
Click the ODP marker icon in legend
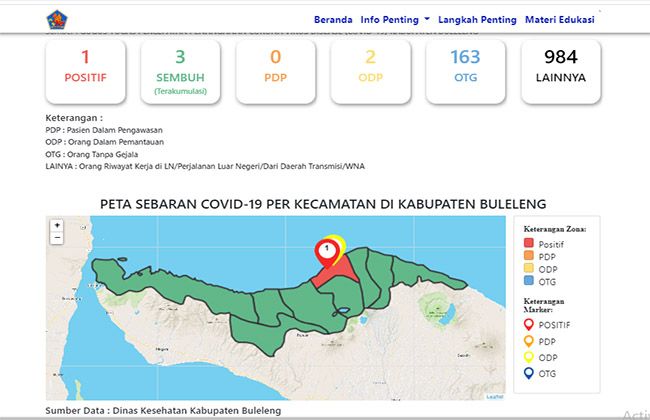point(530,357)
